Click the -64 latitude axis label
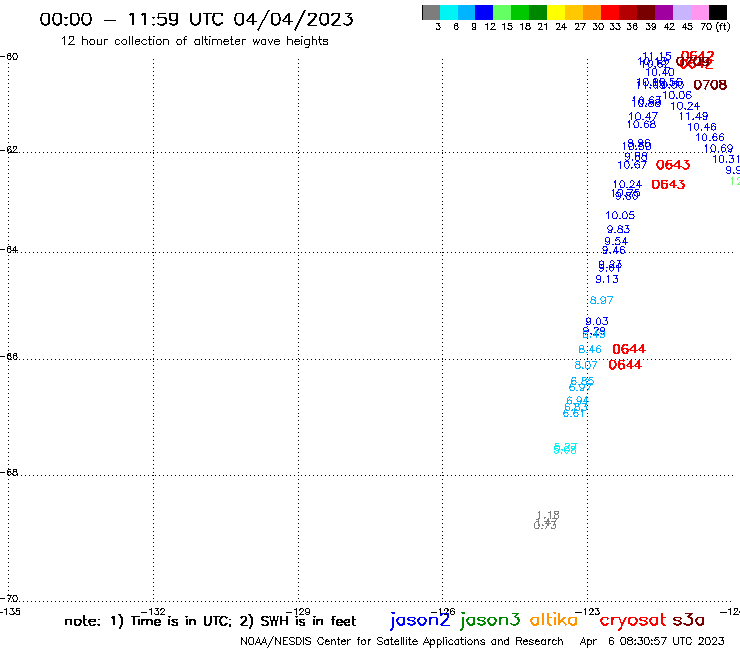Image resolution: width=740 pixels, height=650 pixels. [x=9, y=249]
